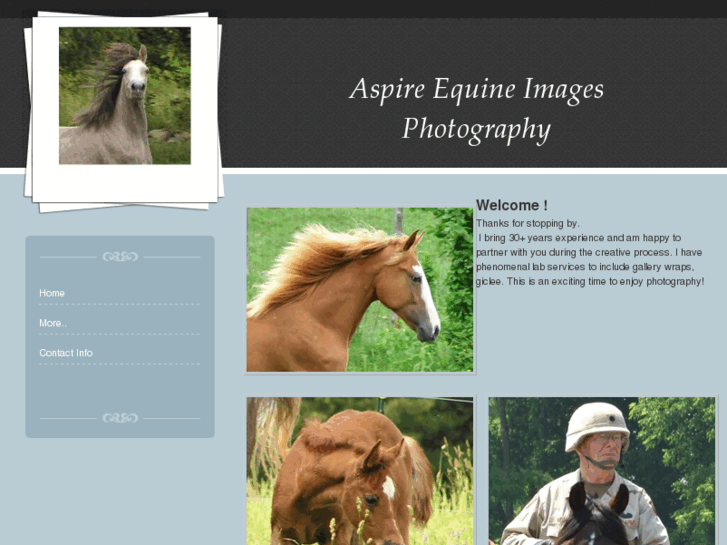Open the Home navigation link
The width and height of the screenshot is (727, 545).
click(52, 293)
